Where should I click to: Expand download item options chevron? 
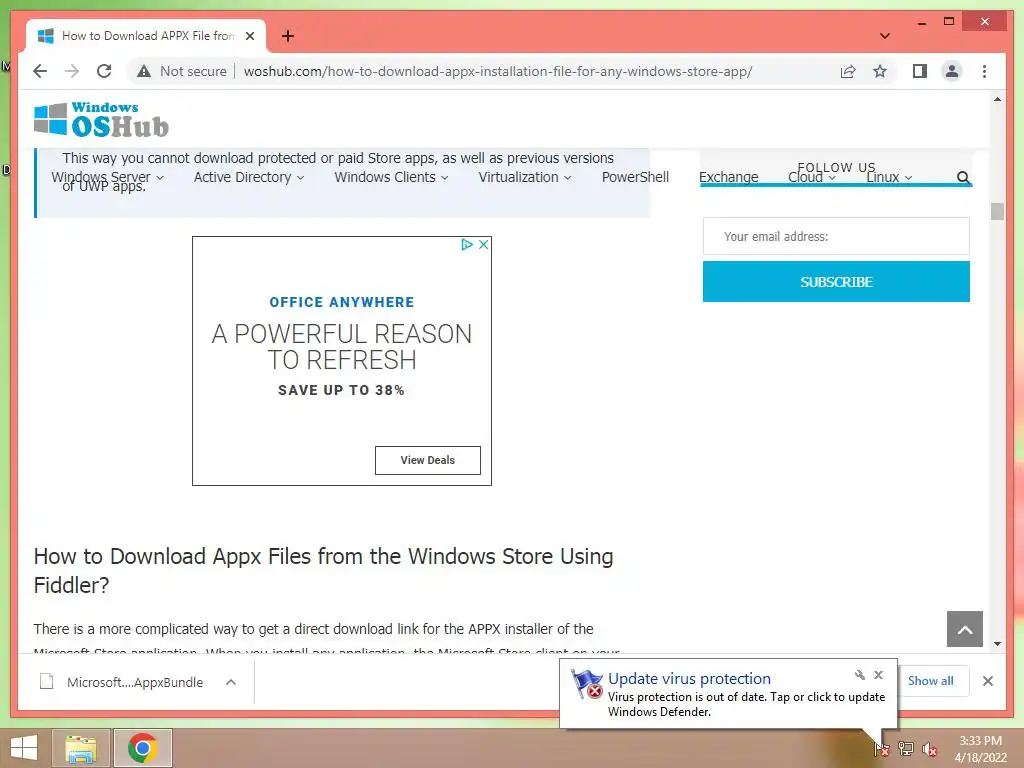tap(231, 682)
